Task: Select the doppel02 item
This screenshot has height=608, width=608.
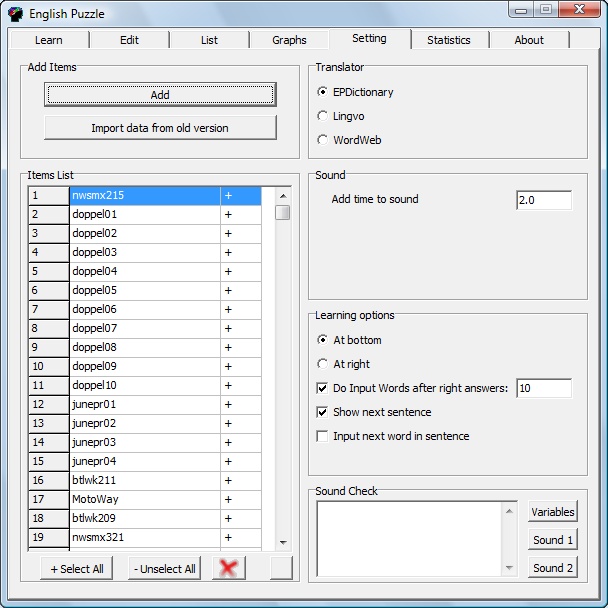Action: tap(145, 233)
